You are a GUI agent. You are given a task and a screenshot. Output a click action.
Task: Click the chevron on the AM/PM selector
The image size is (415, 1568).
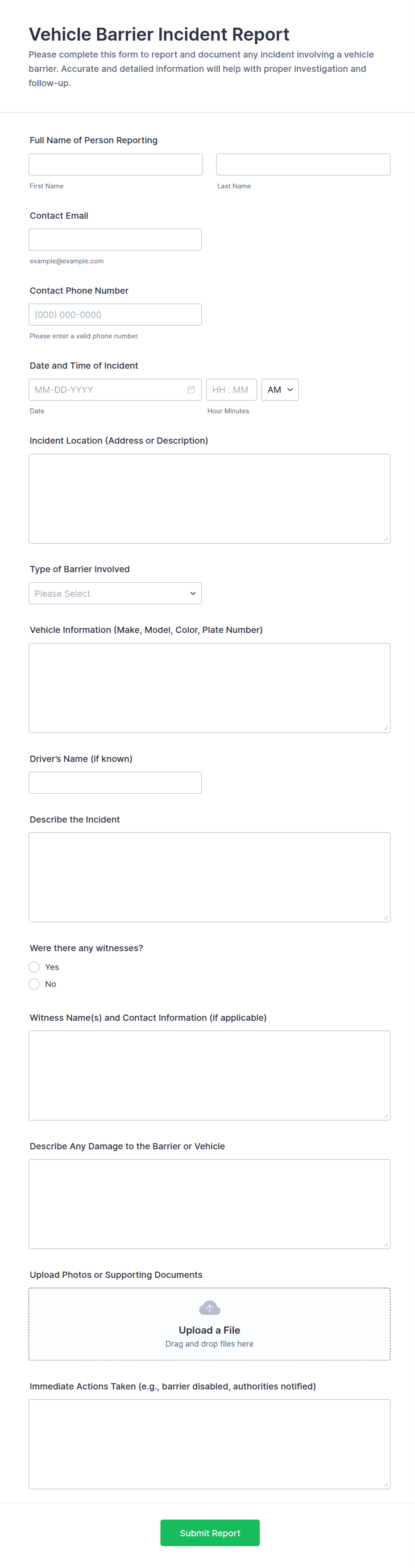coord(290,390)
